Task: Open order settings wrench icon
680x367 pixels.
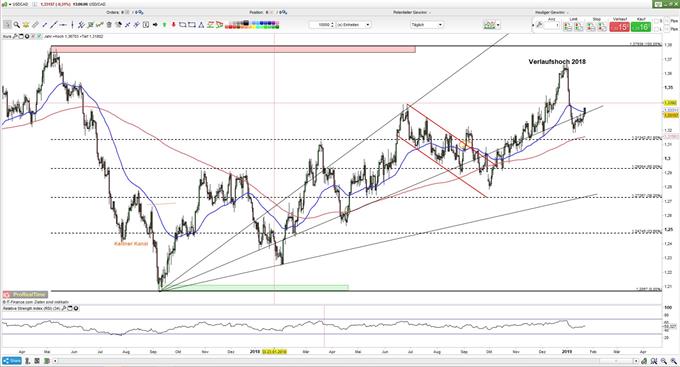Action: (x=539, y=25)
